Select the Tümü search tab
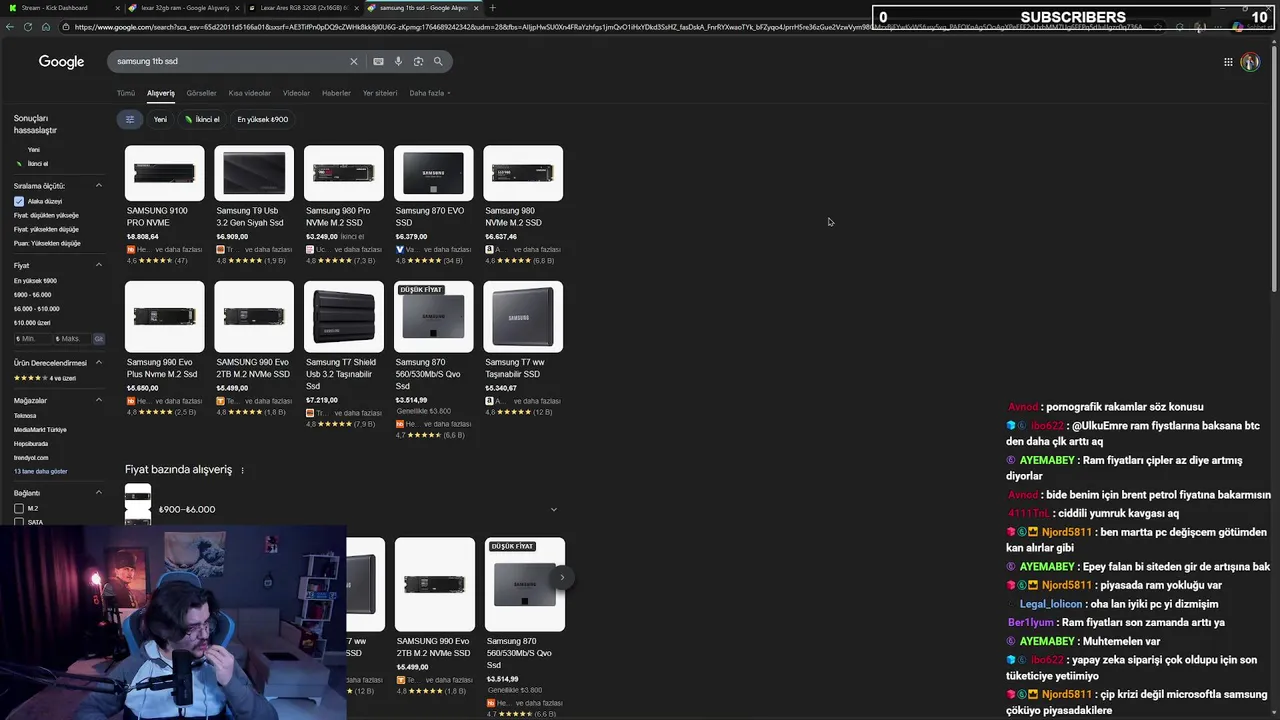This screenshot has width=1280, height=720. [125, 93]
